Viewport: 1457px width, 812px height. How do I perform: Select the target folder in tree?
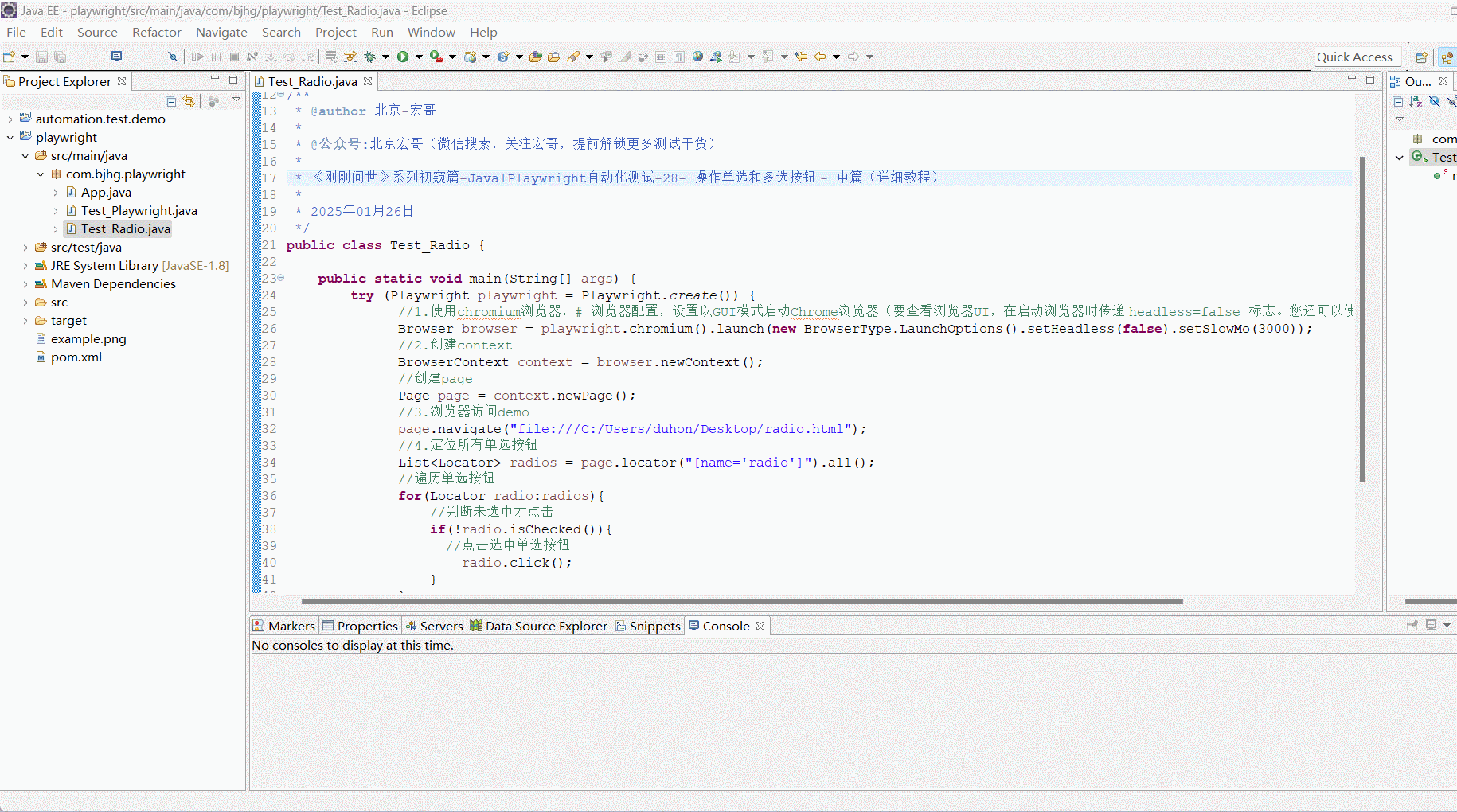point(68,321)
